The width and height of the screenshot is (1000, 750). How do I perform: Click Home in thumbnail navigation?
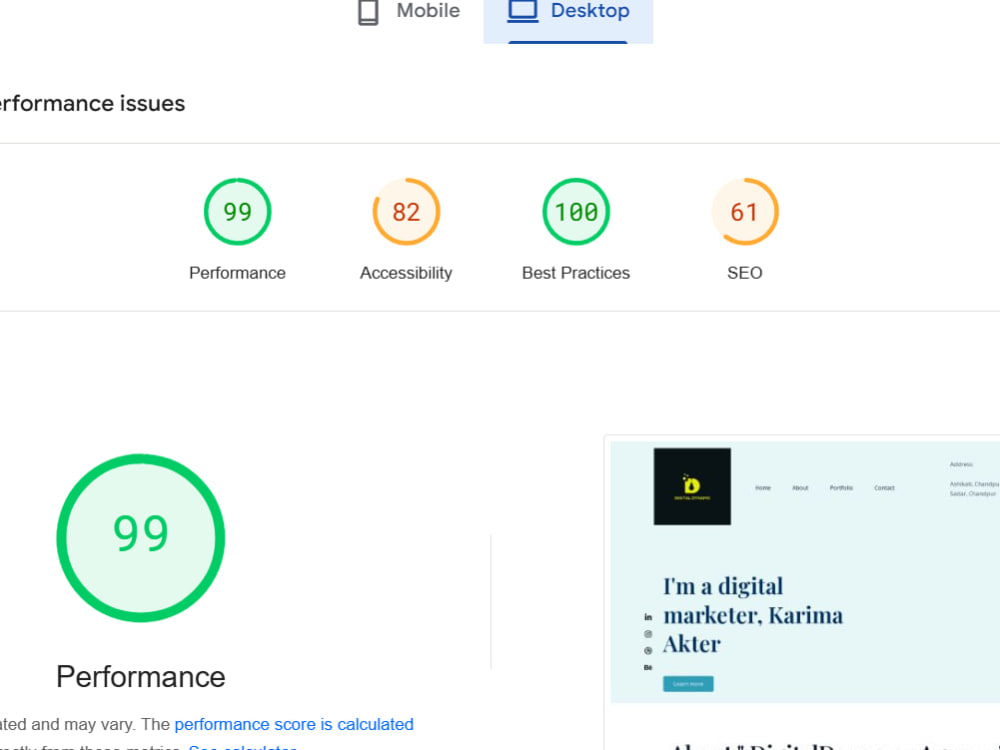tap(763, 488)
